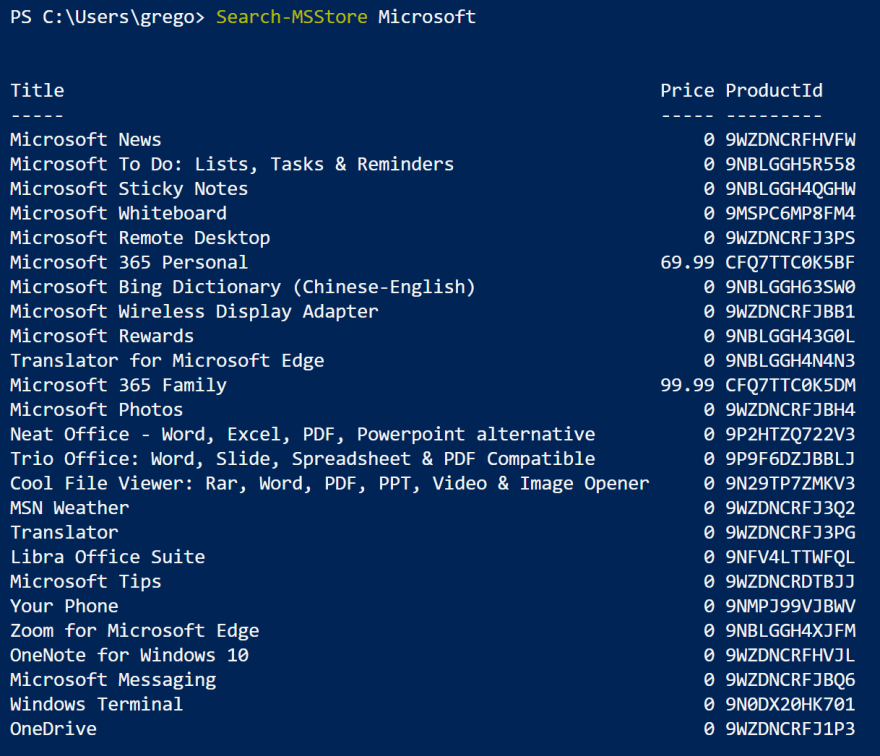The width and height of the screenshot is (880, 756).
Task: Select Microsoft Wireless Display Adapter title
Action: click(x=194, y=311)
